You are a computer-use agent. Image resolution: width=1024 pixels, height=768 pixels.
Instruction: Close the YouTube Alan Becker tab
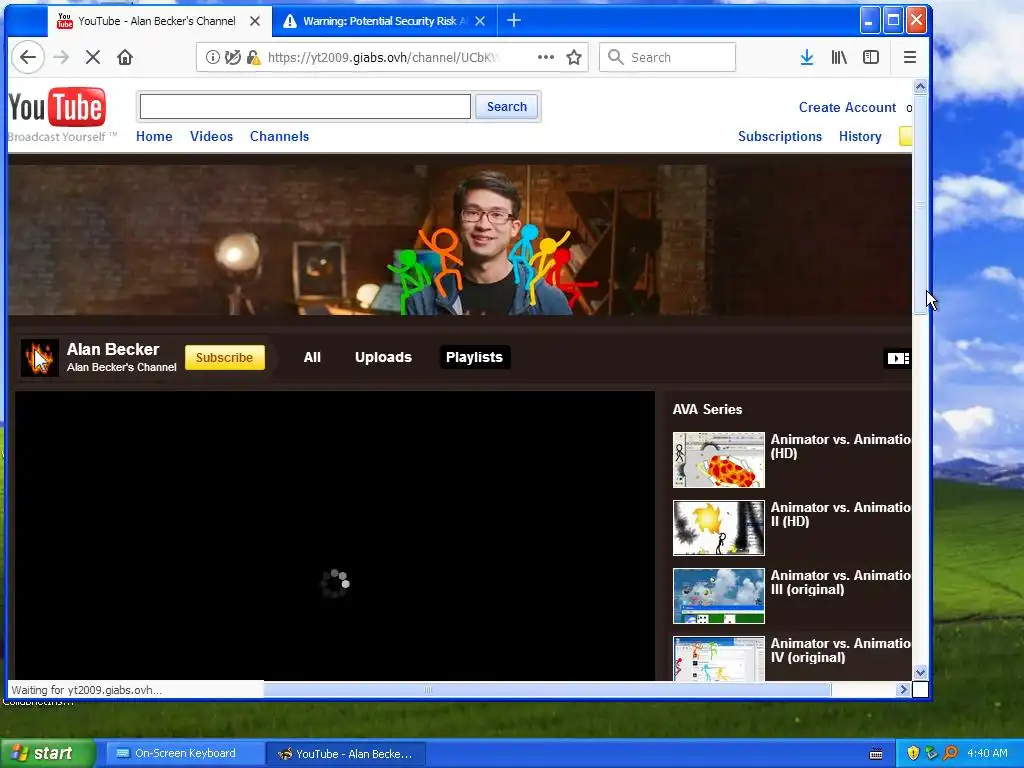[255, 21]
